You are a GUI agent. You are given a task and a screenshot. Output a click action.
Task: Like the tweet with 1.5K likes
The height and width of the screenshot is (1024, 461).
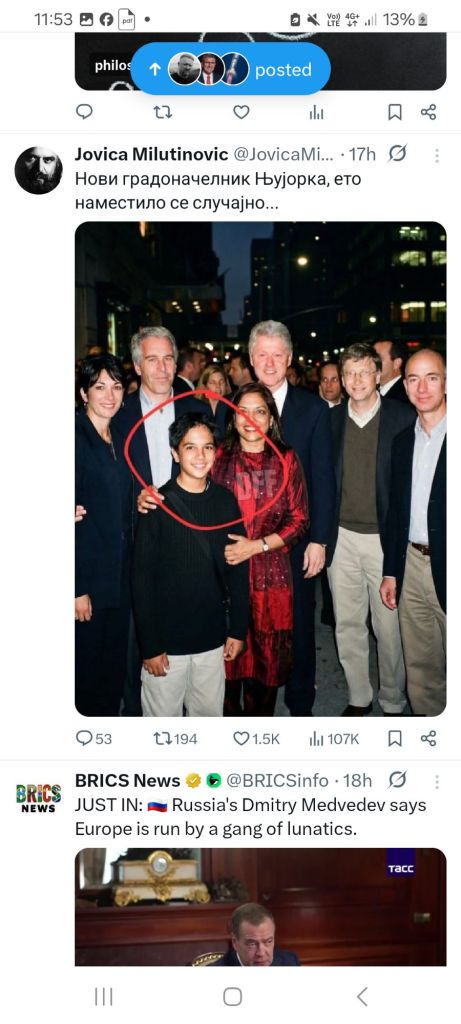point(256,739)
